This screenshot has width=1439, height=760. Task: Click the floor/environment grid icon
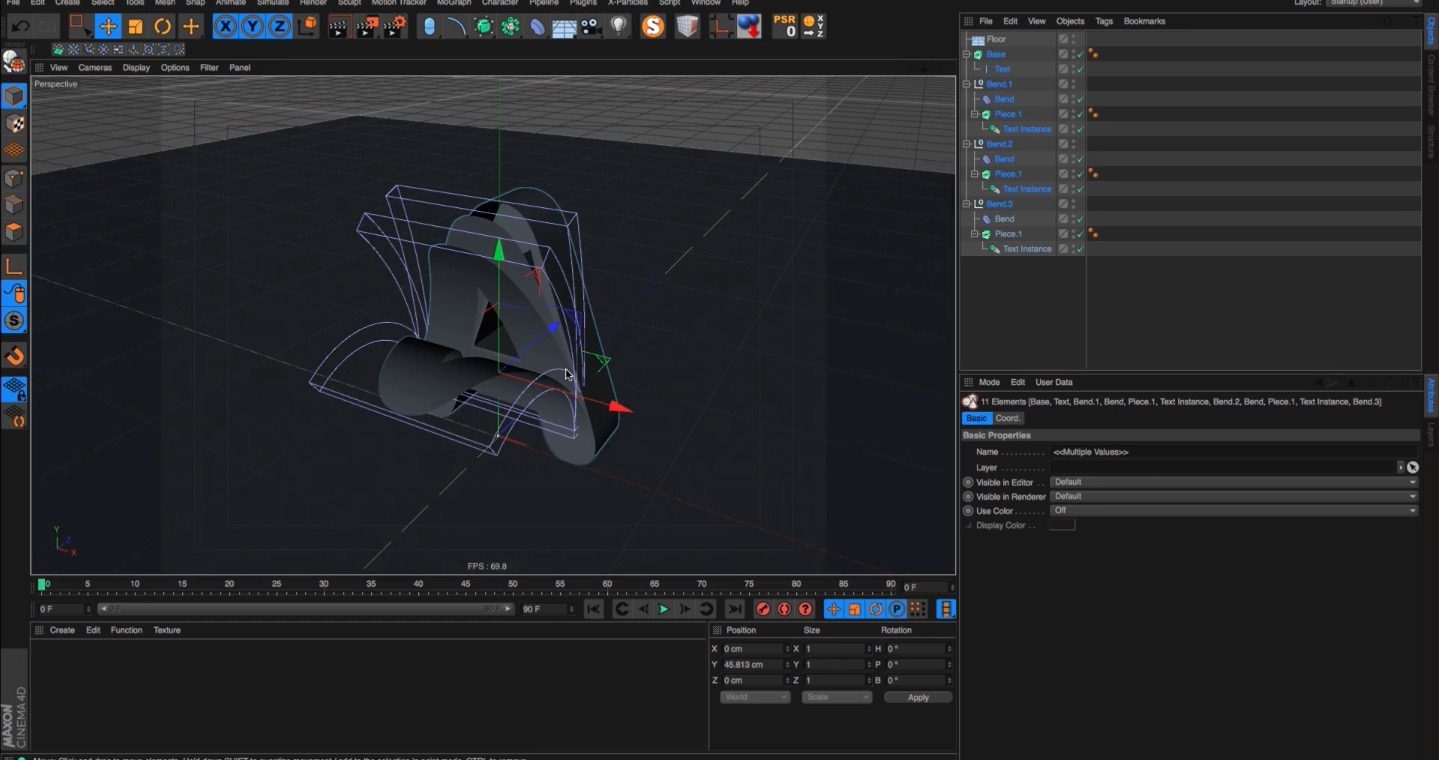click(565, 27)
